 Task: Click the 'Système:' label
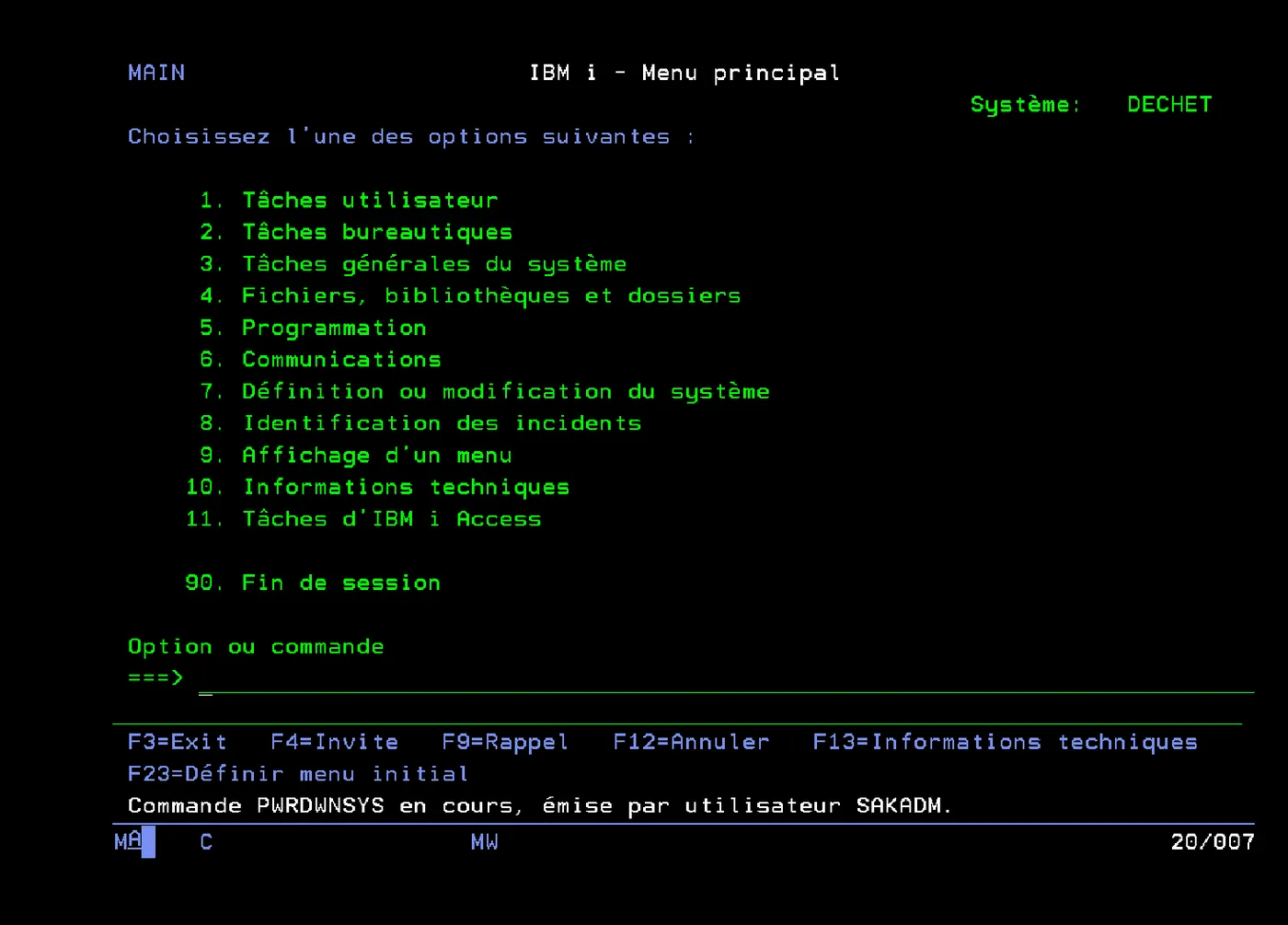[1026, 105]
